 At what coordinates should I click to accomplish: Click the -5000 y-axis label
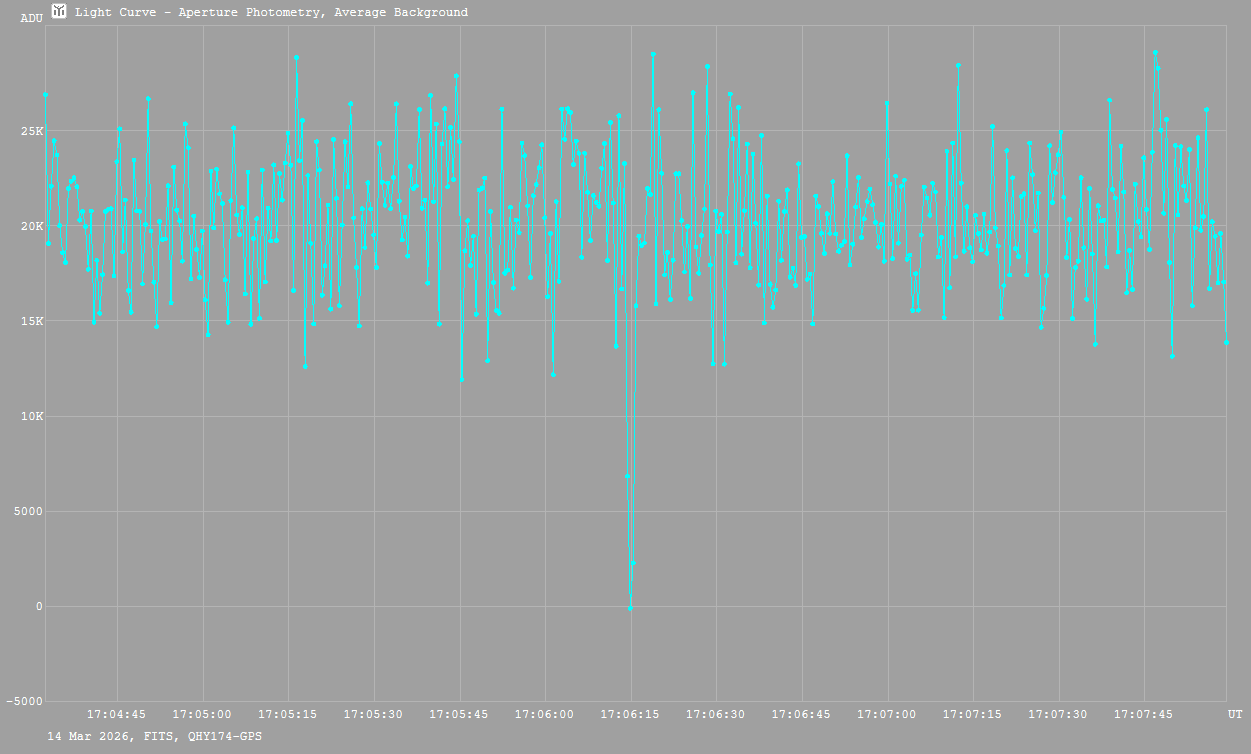click(25, 702)
